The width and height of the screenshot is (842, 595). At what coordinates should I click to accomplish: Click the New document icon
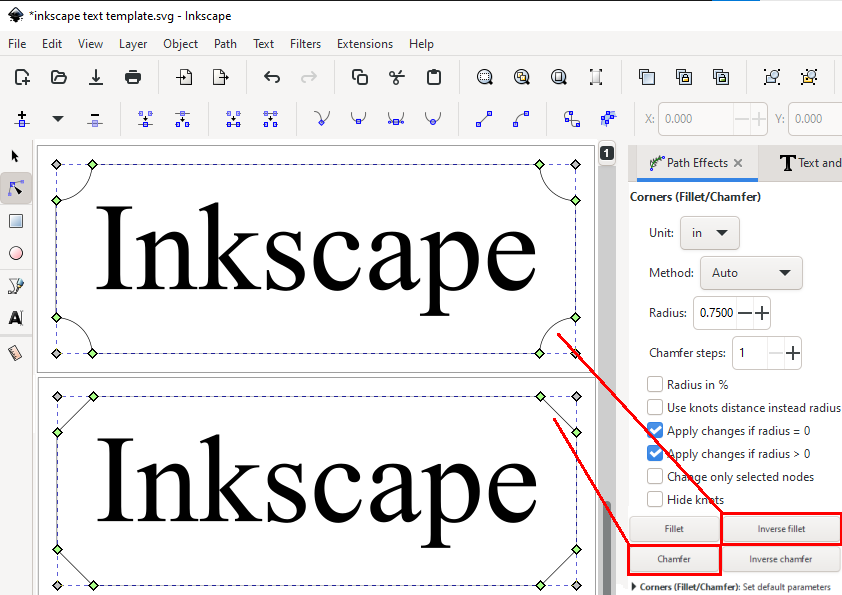tap(22, 77)
